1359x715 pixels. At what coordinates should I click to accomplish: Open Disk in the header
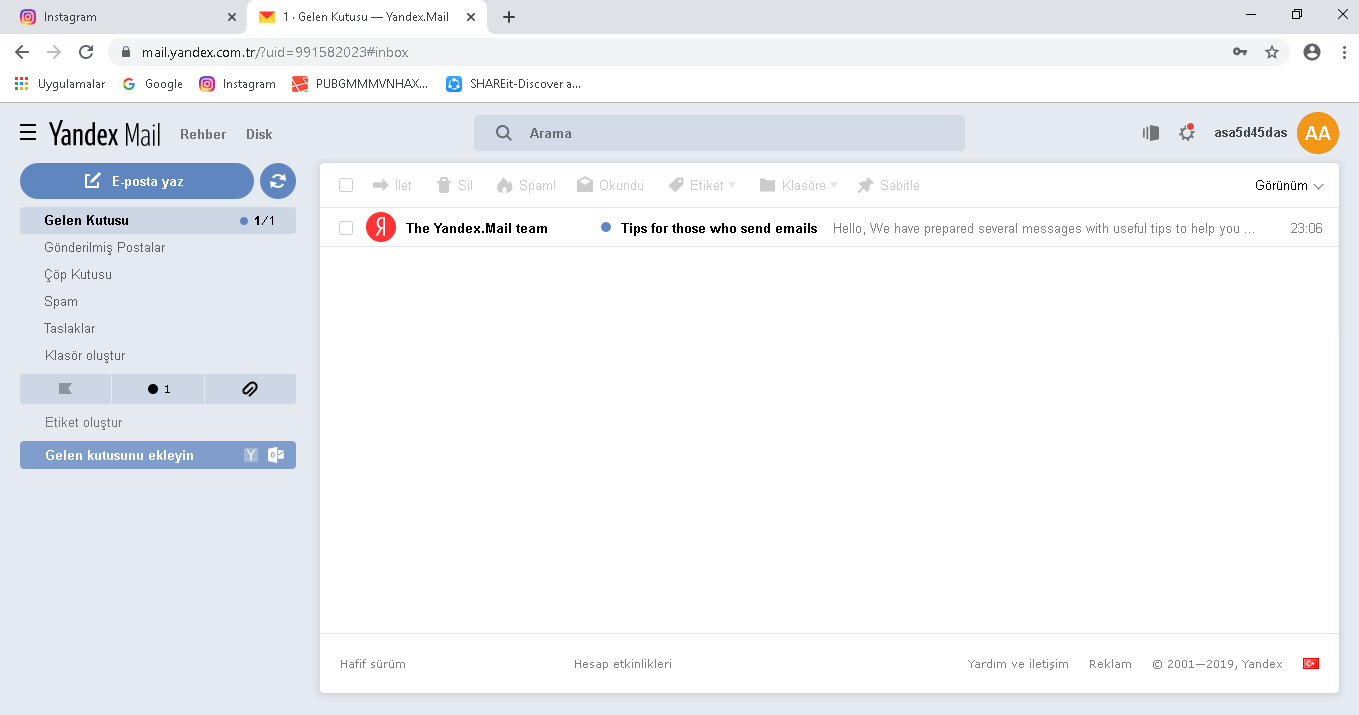coord(259,134)
